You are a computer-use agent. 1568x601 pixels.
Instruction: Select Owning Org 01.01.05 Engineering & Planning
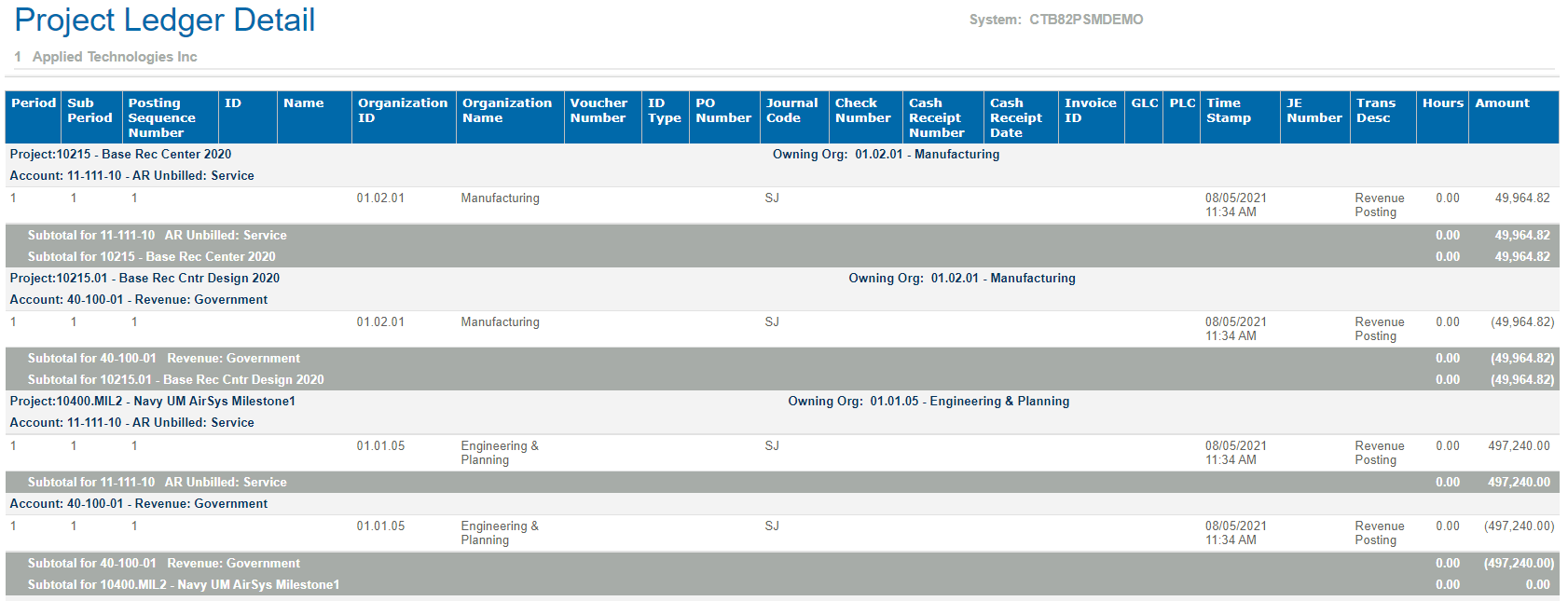coord(928,402)
